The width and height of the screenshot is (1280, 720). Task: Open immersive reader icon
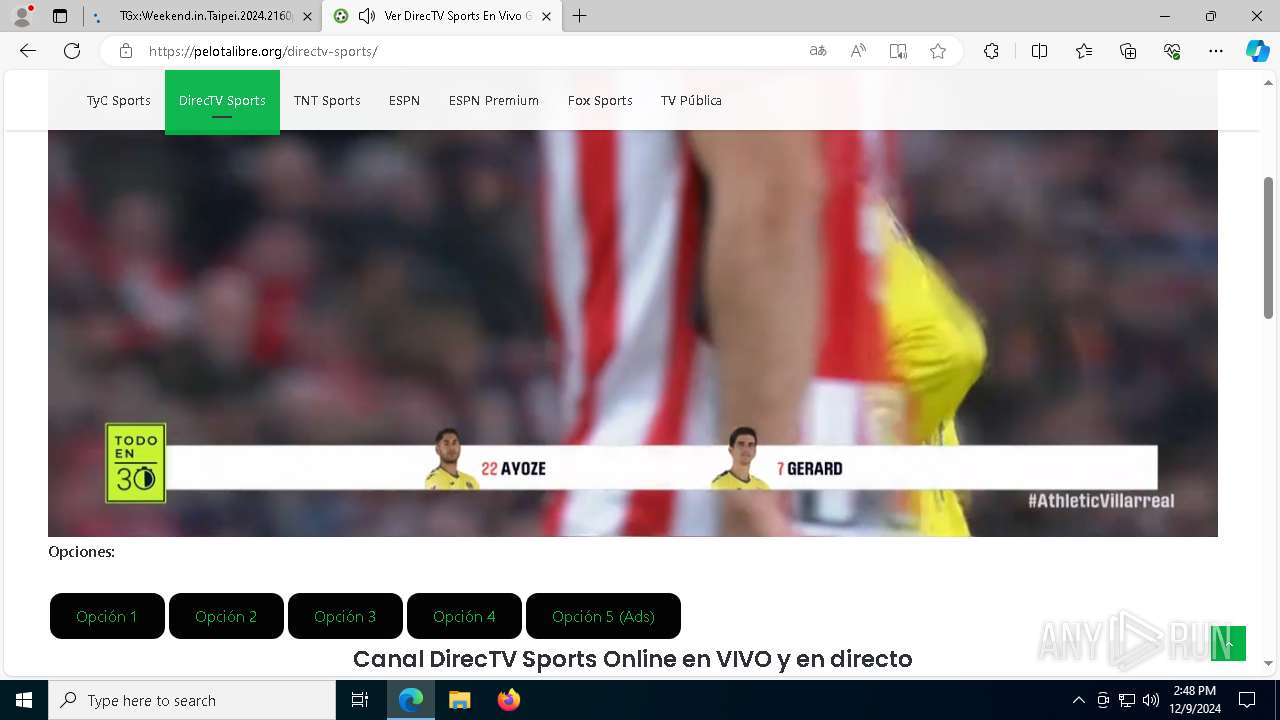pos(898,51)
